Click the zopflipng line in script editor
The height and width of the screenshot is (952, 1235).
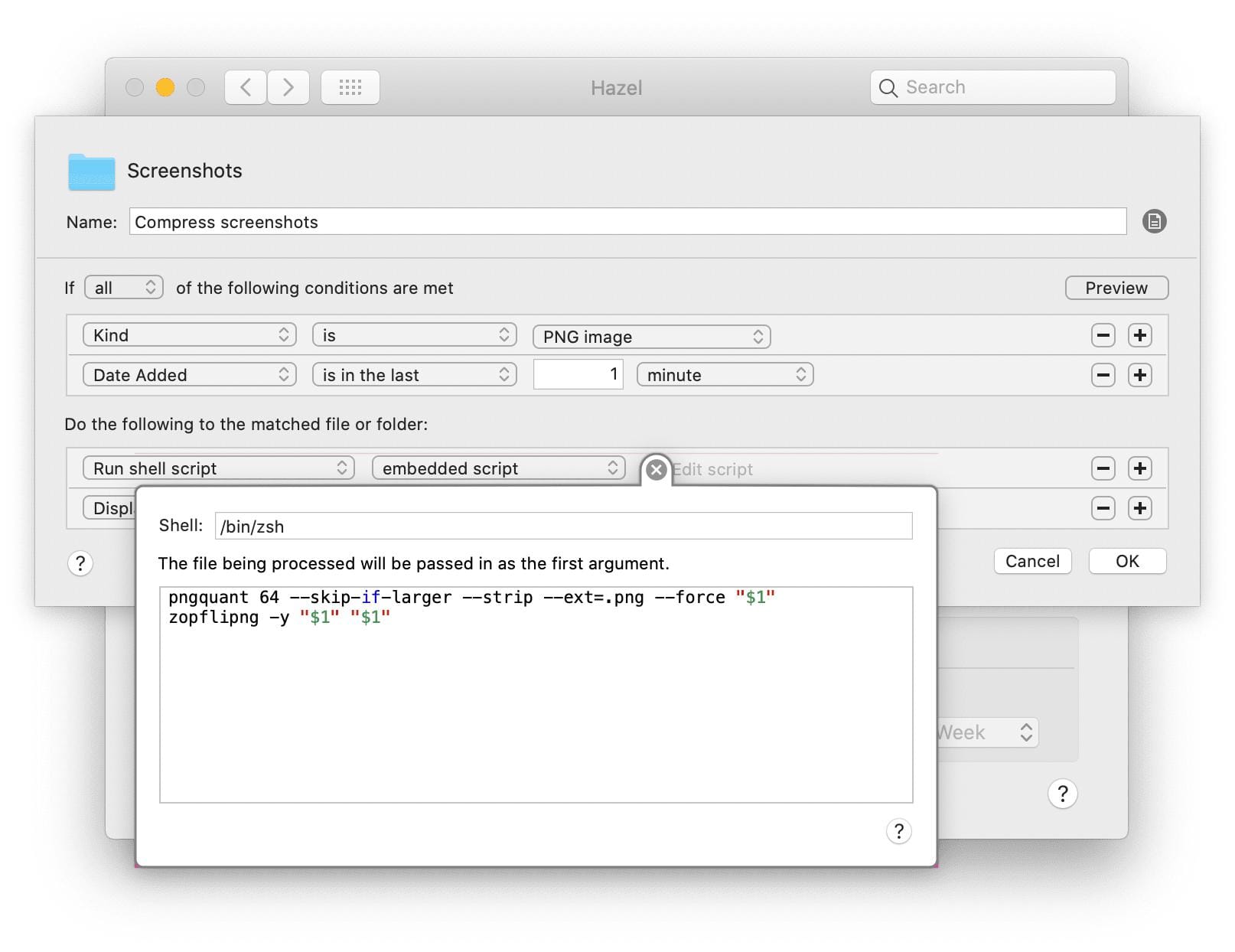[x=279, y=617]
